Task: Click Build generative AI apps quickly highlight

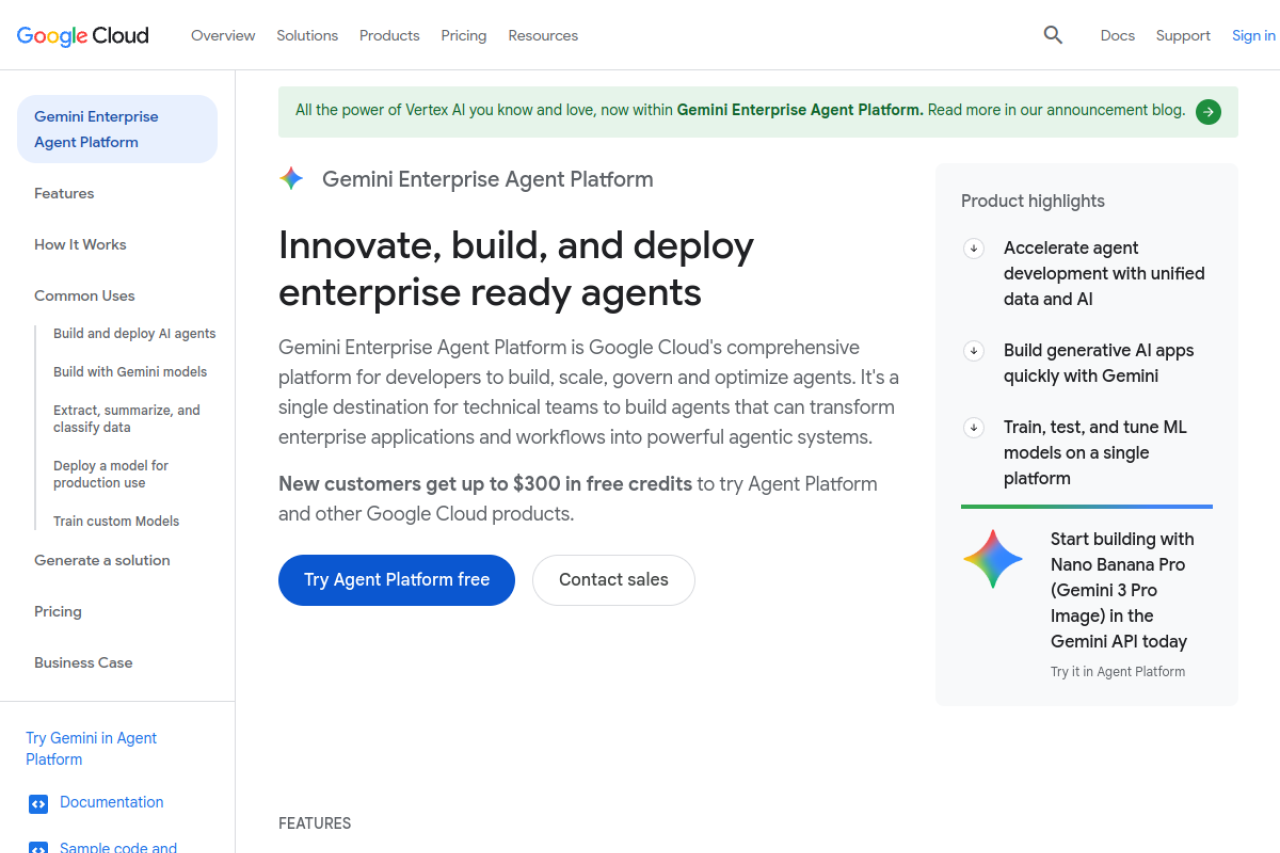Action: pyautogui.click(x=1099, y=364)
